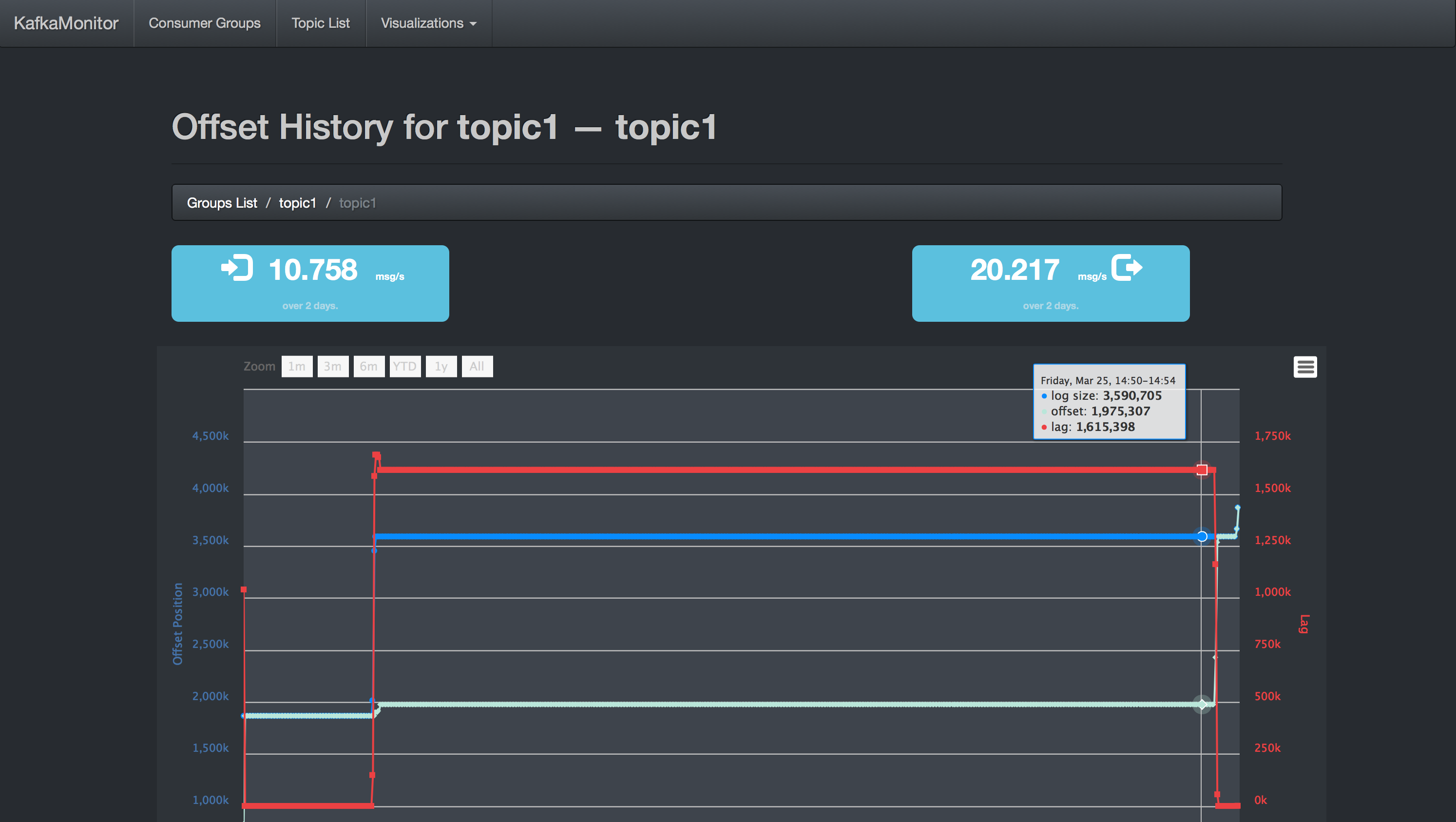Click the incoming messages arrow icon
Screen dimensions: 1456x822
coord(237,268)
